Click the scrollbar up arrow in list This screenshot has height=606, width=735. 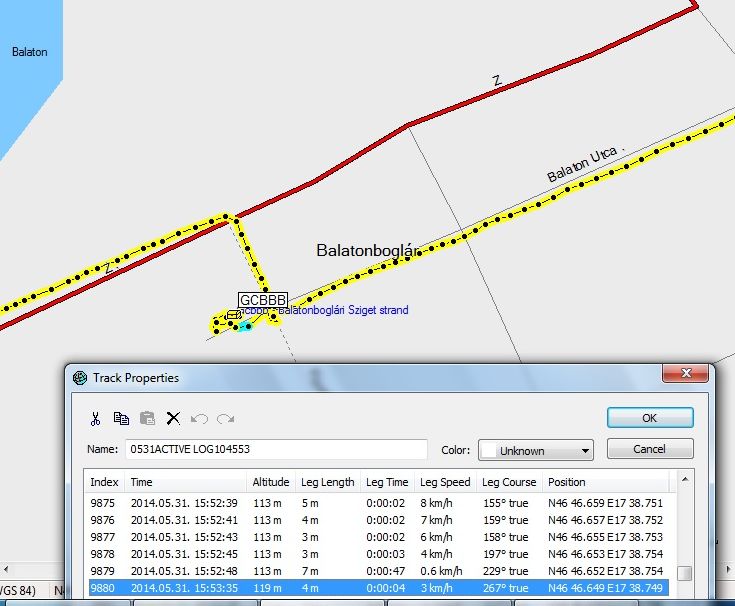point(685,482)
